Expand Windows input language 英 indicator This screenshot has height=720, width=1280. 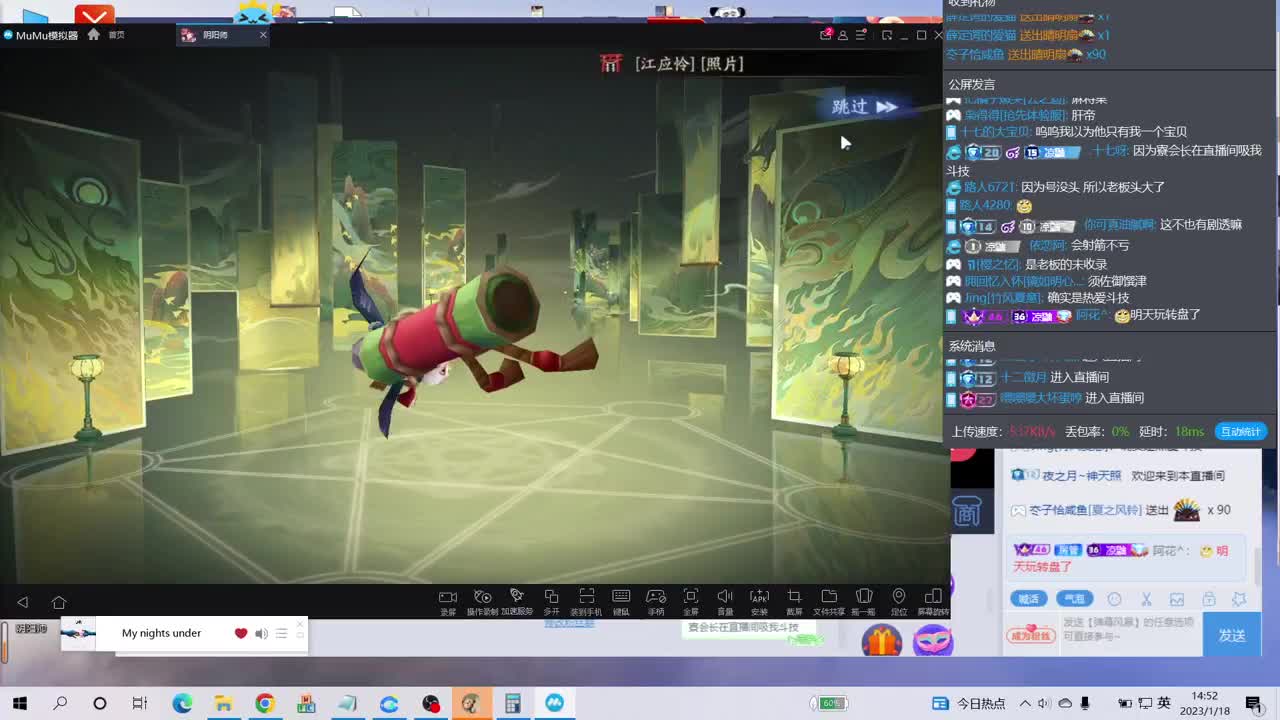[1164, 703]
